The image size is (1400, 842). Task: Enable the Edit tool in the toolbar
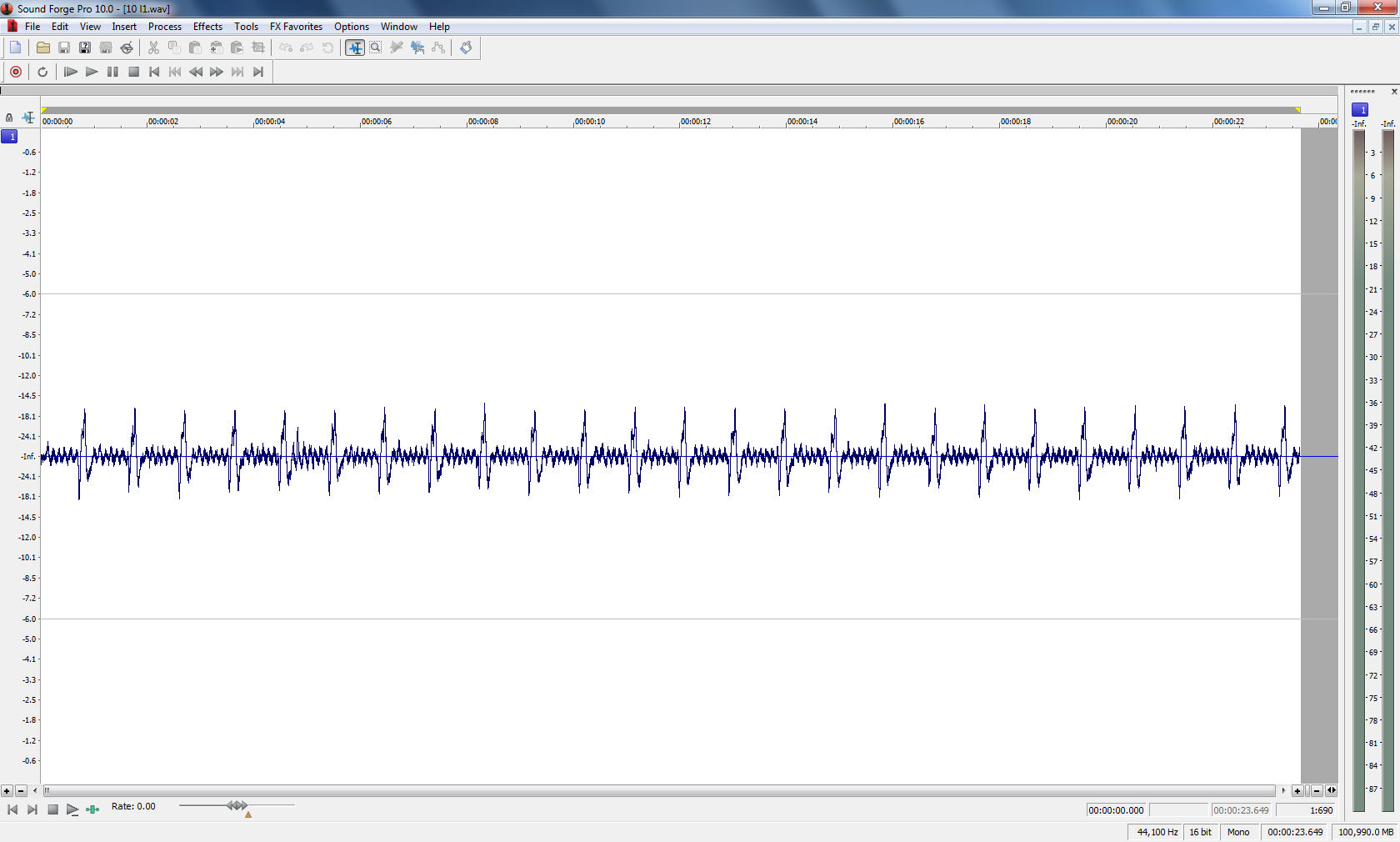click(x=355, y=48)
